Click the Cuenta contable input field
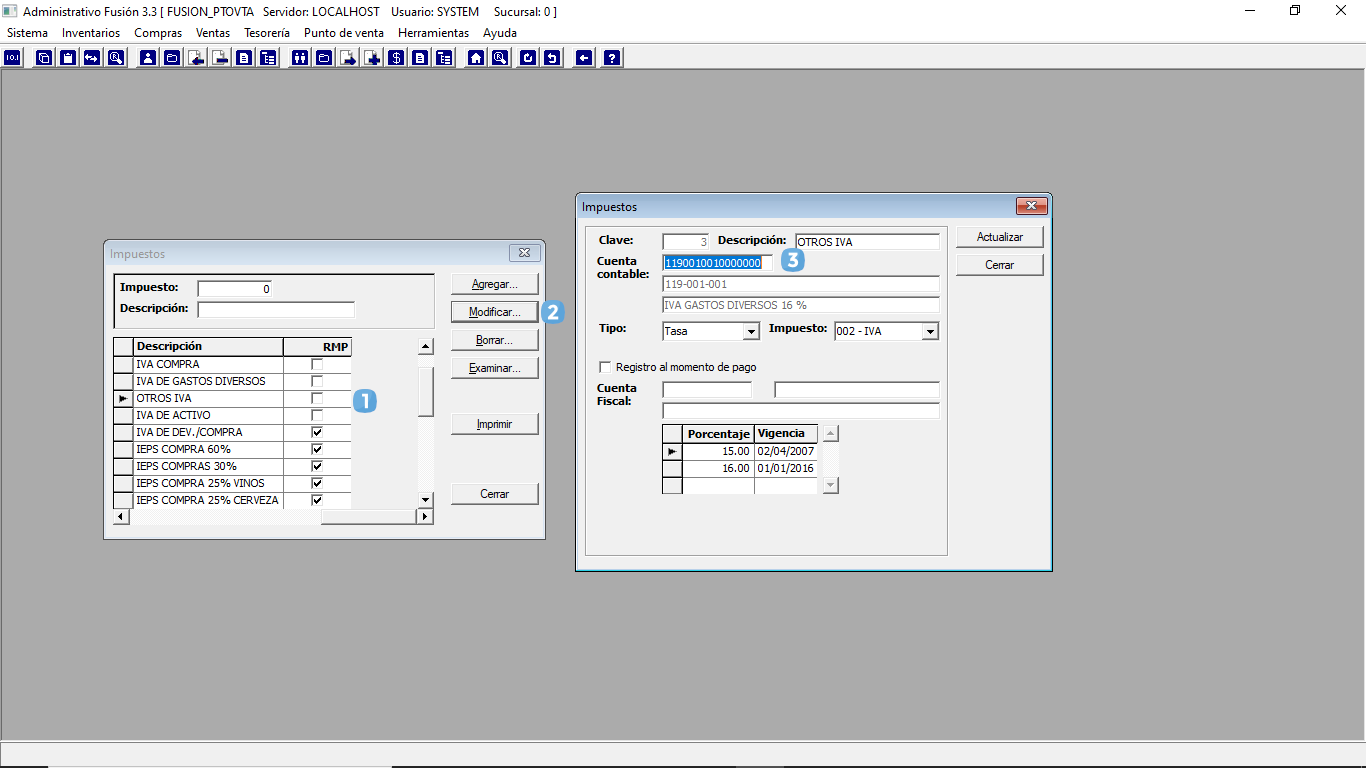This screenshot has width=1366, height=768. point(717,263)
